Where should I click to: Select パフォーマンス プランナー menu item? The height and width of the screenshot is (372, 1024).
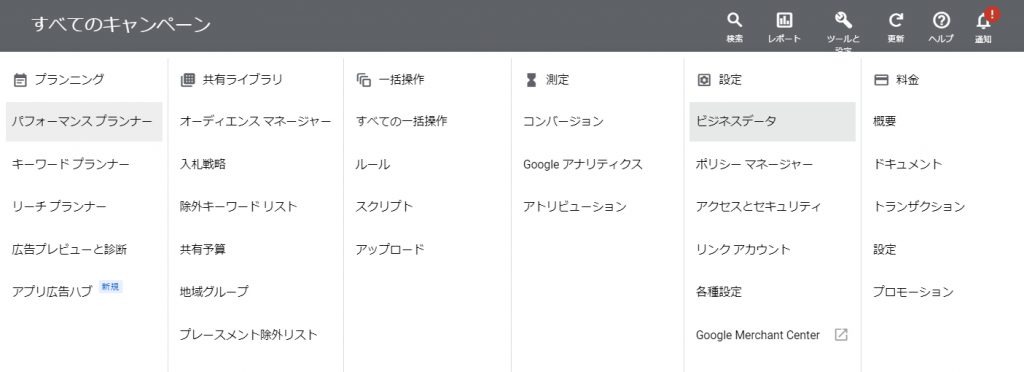[x=84, y=121]
